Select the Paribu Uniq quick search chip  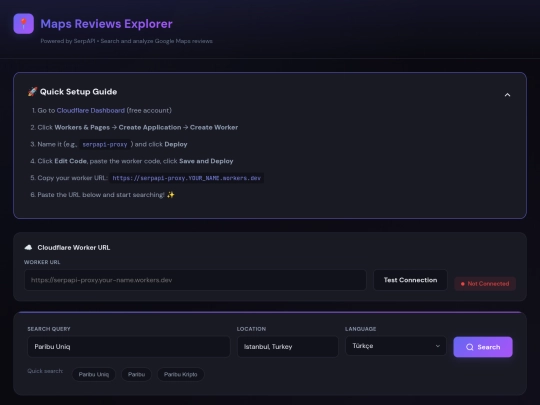pos(94,374)
